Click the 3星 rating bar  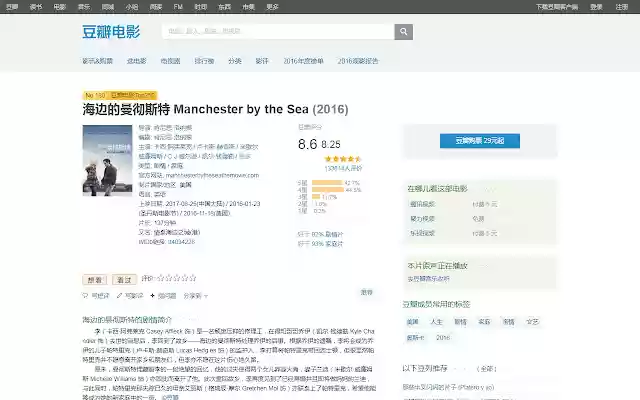click(316, 197)
